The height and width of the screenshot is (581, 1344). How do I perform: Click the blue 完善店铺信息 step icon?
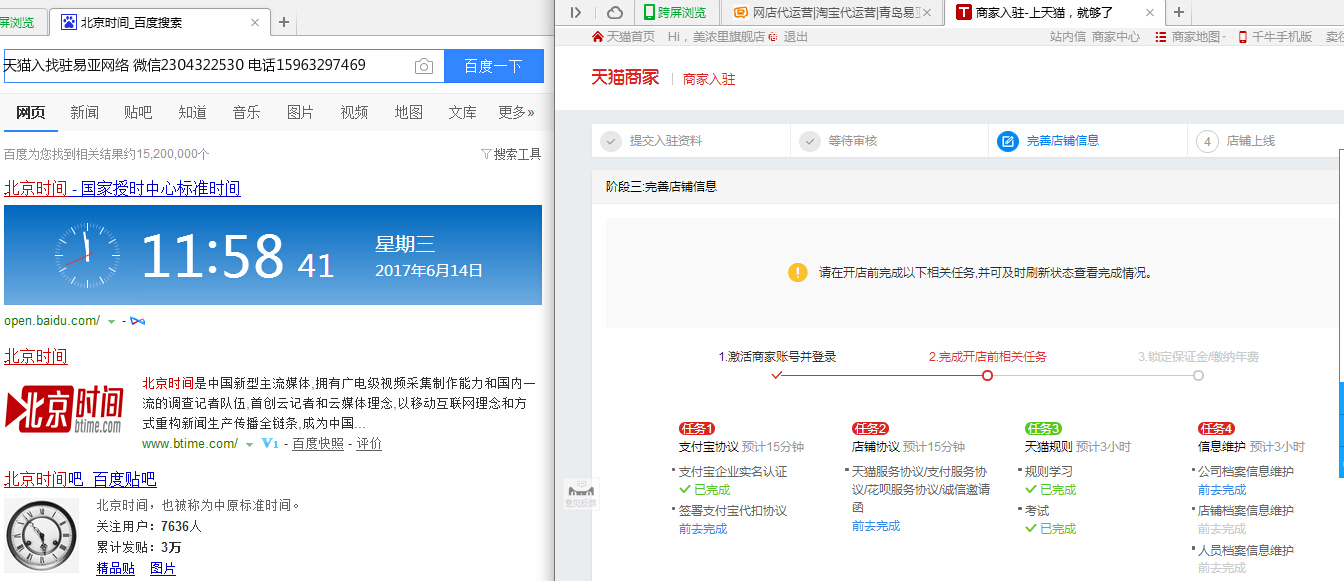pyautogui.click(x=1007, y=141)
